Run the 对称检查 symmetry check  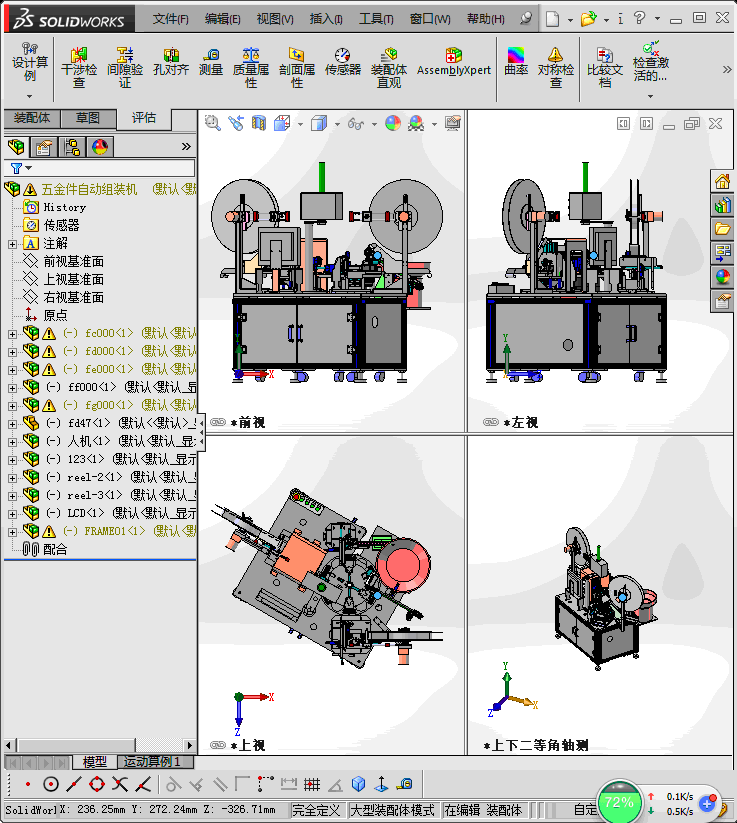coord(555,68)
